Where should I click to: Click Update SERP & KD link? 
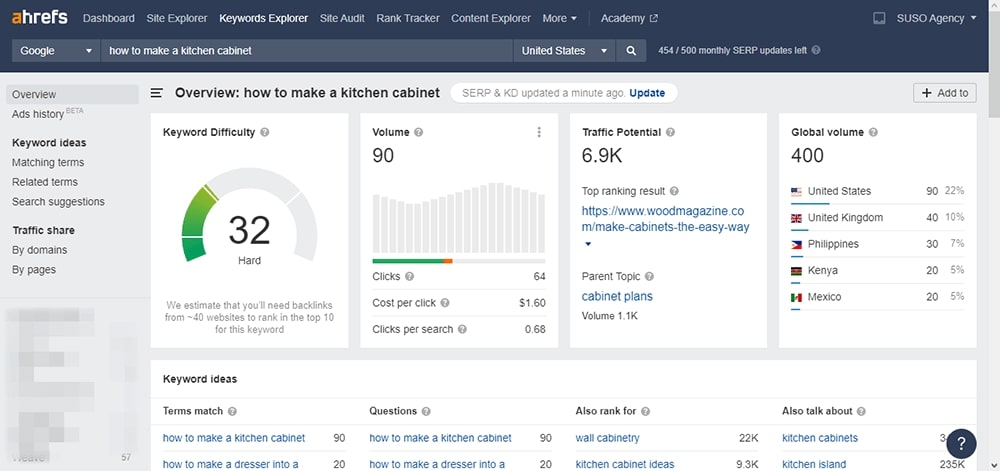point(647,93)
